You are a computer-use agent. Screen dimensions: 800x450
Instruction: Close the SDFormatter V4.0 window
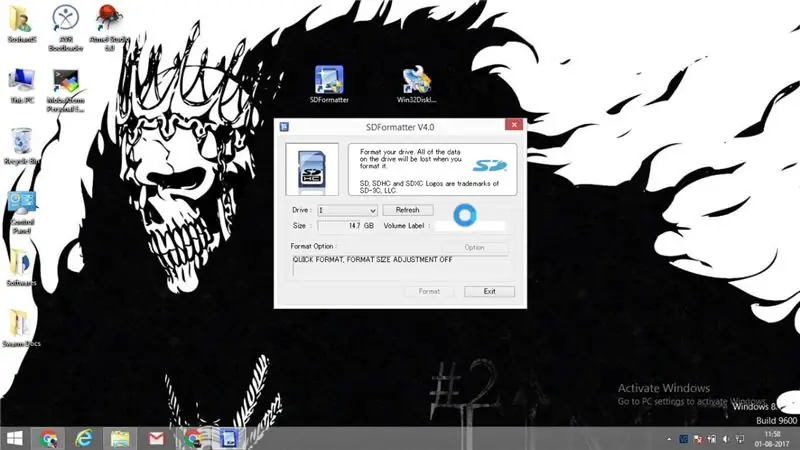tap(514, 125)
